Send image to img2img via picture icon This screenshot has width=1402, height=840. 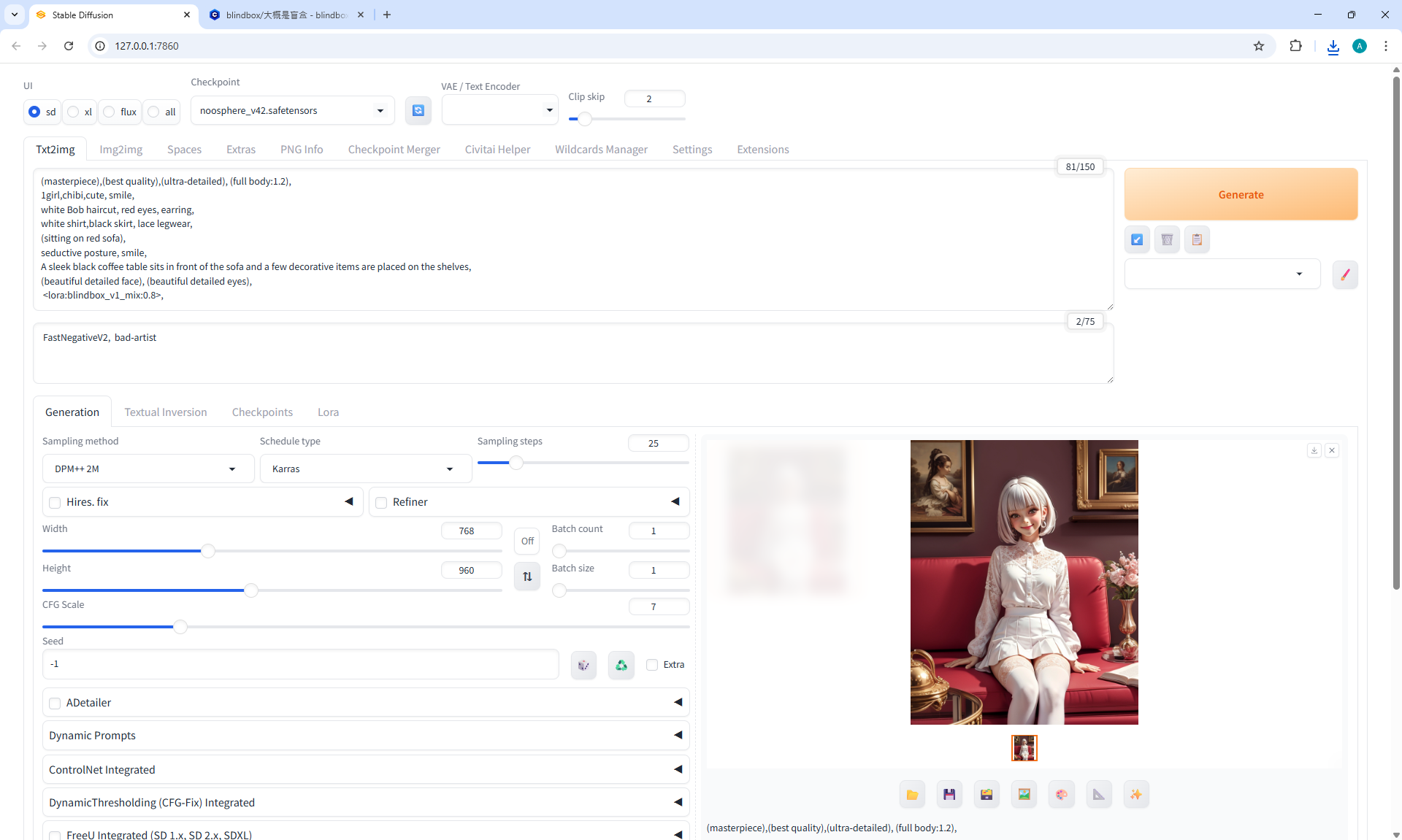pos(1024,795)
